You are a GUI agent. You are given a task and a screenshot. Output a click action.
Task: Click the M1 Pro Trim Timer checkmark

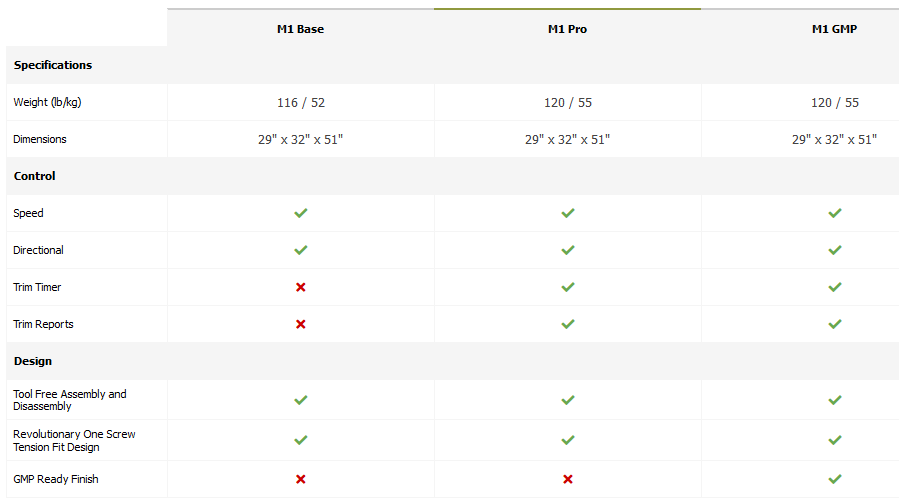pos(568,287)
